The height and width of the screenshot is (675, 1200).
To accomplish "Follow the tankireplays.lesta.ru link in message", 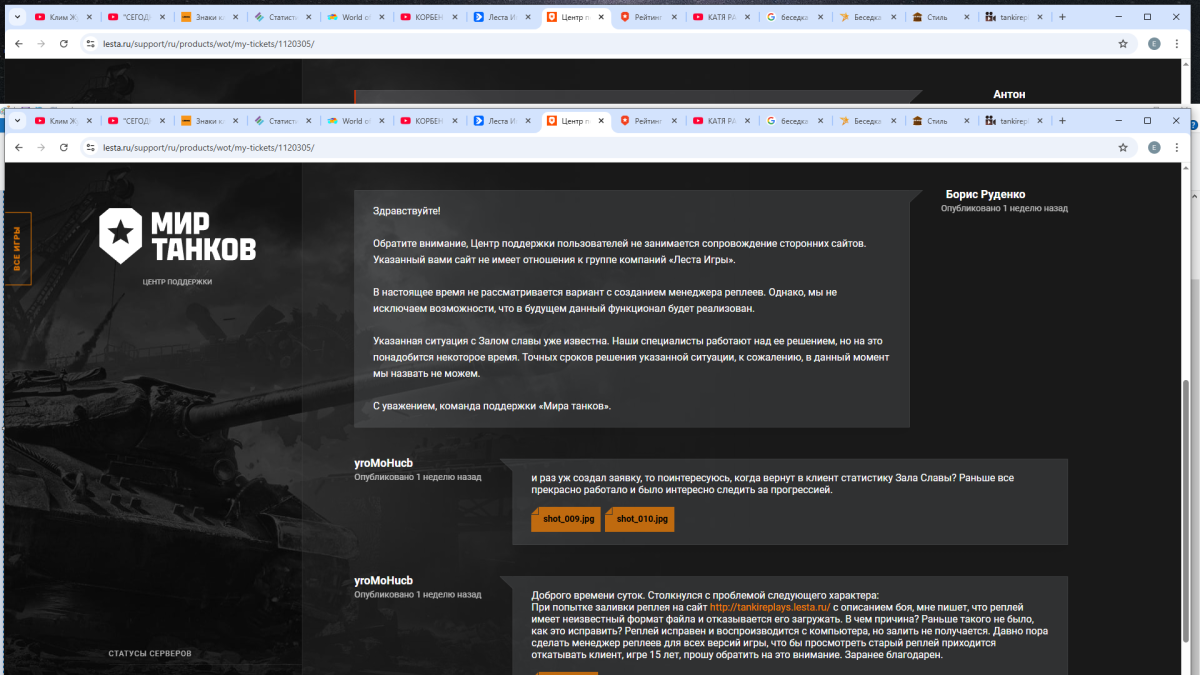I will tap(770, 607).
